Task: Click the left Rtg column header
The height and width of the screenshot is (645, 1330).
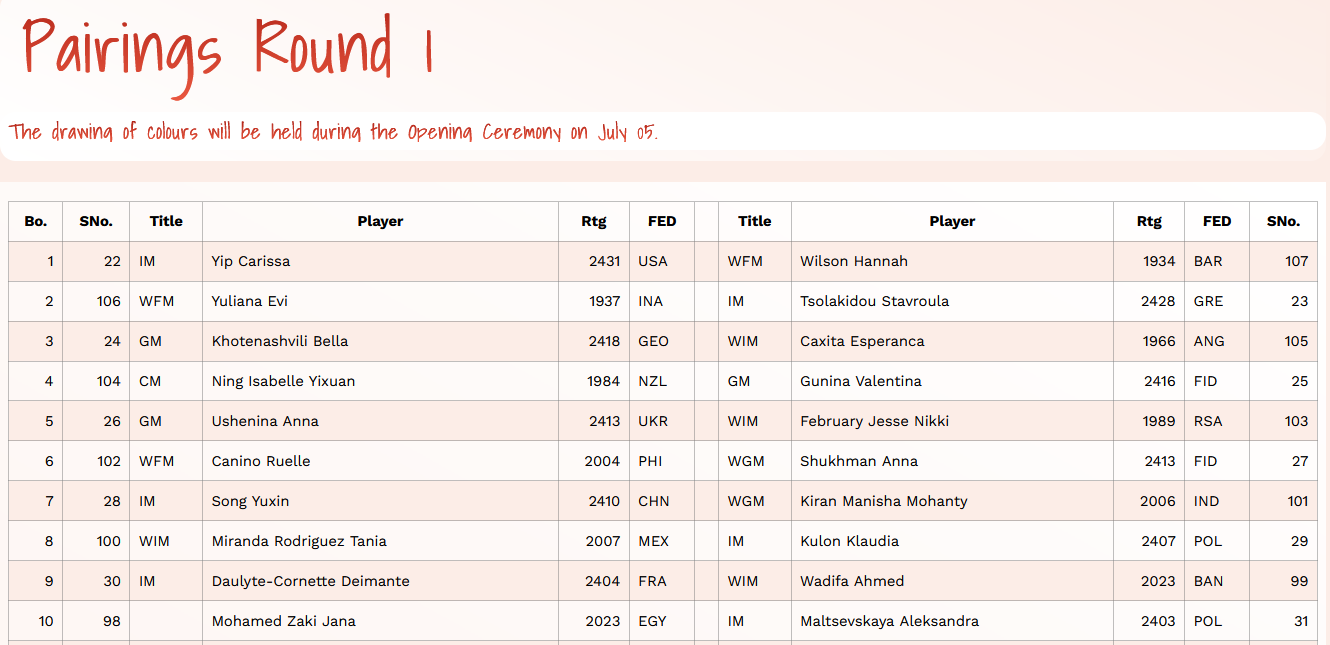Action: tap(594, 221)
